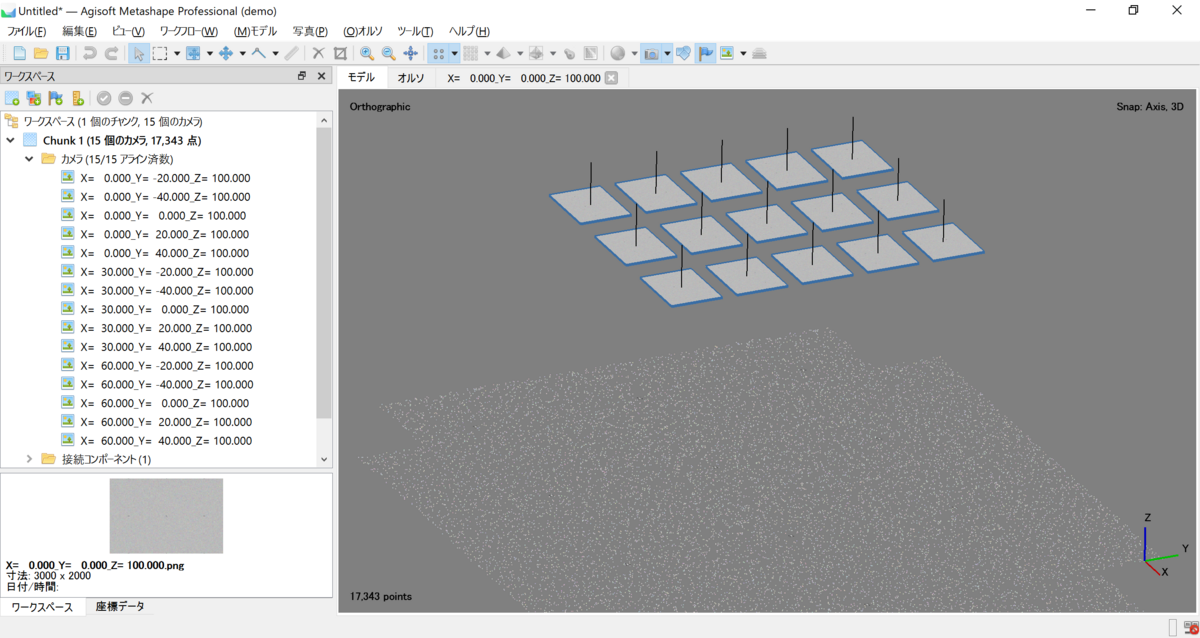
Task: Select camera X= 0.000_Y= -20.000_Z= 100.000
Action: pos(167,178)
